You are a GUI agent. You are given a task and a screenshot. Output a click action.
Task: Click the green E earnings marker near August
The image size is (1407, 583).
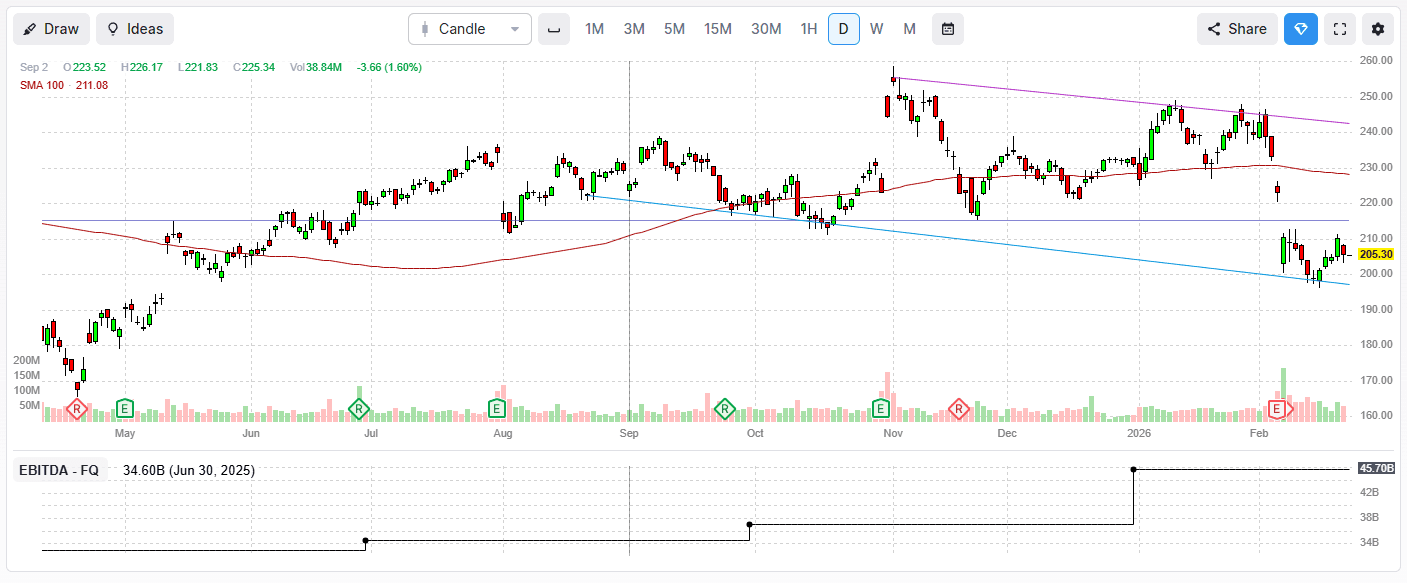coord(496,408)
